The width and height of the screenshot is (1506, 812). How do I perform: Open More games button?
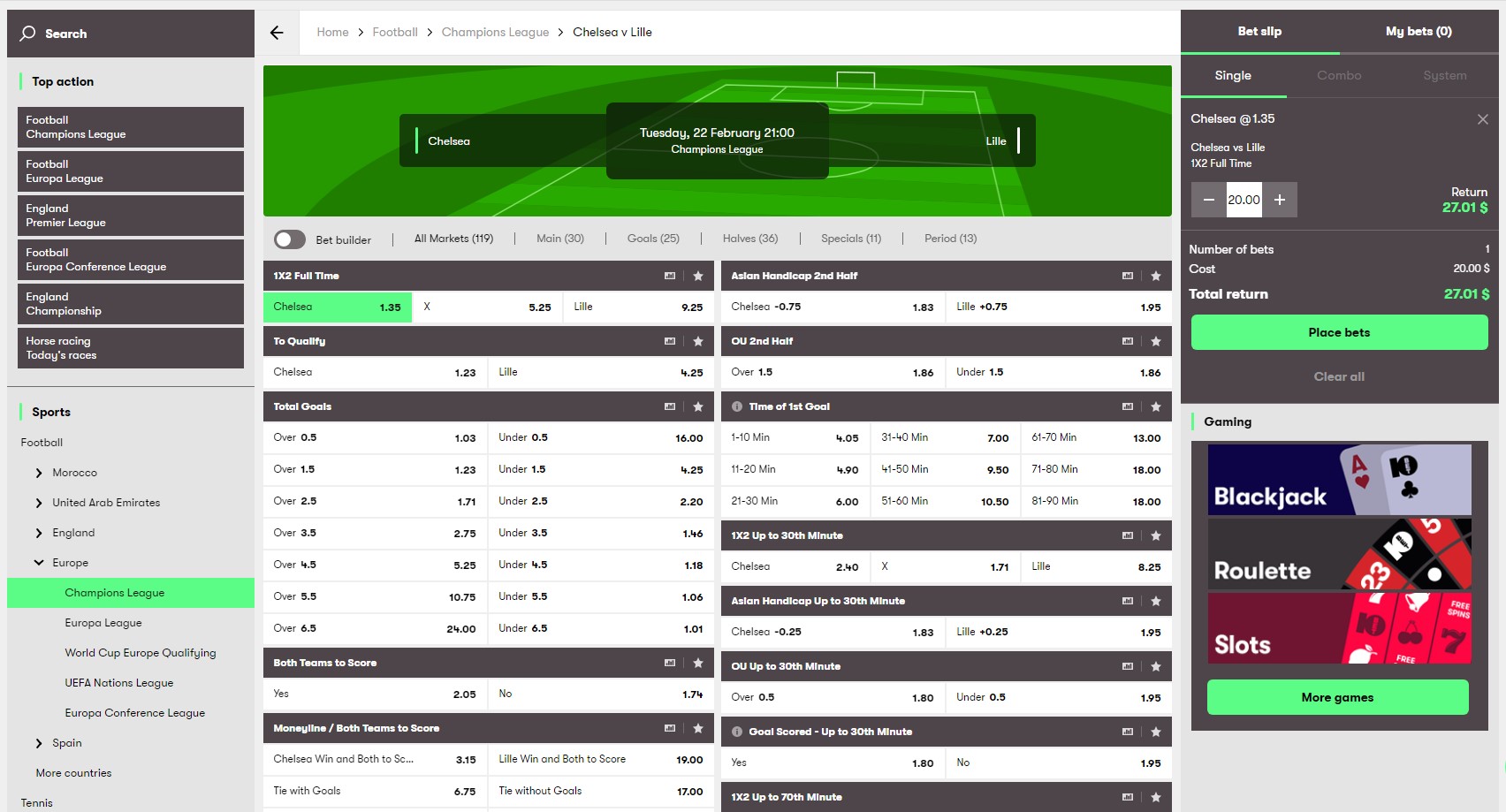pyautogui.click(x=1337, y=697)
